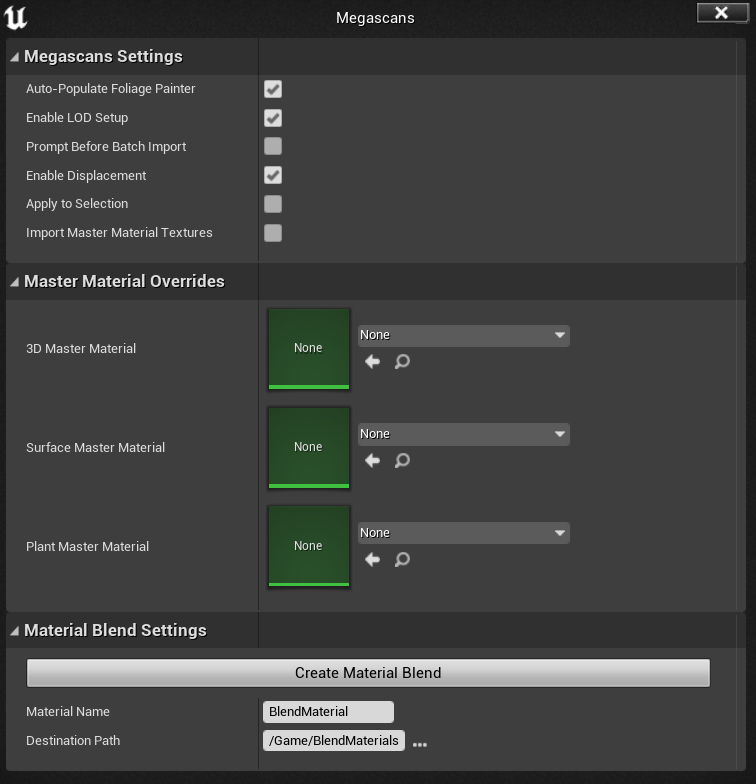756x784 pixels.
Task: Browse to 3D Master Material asset magnifier
Action: point(402,362)
